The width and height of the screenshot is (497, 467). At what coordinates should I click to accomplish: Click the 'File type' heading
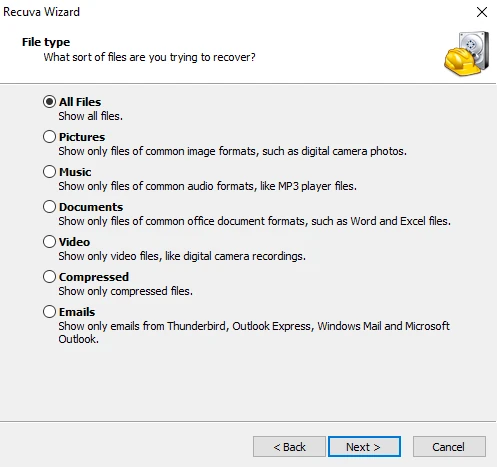pos(46,42)
